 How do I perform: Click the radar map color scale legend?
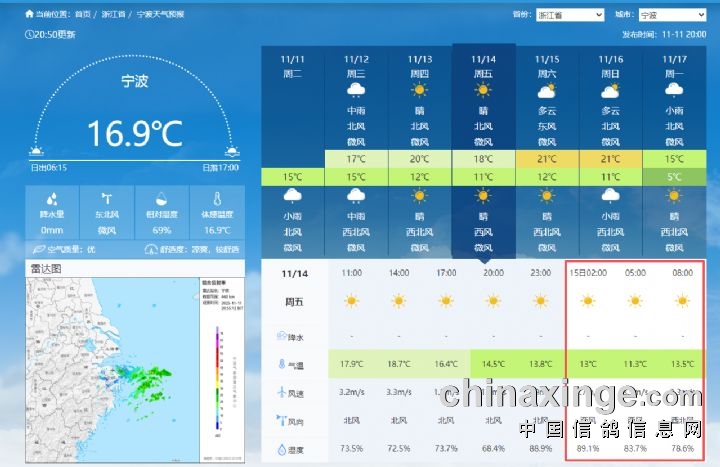tap(218, 382)
